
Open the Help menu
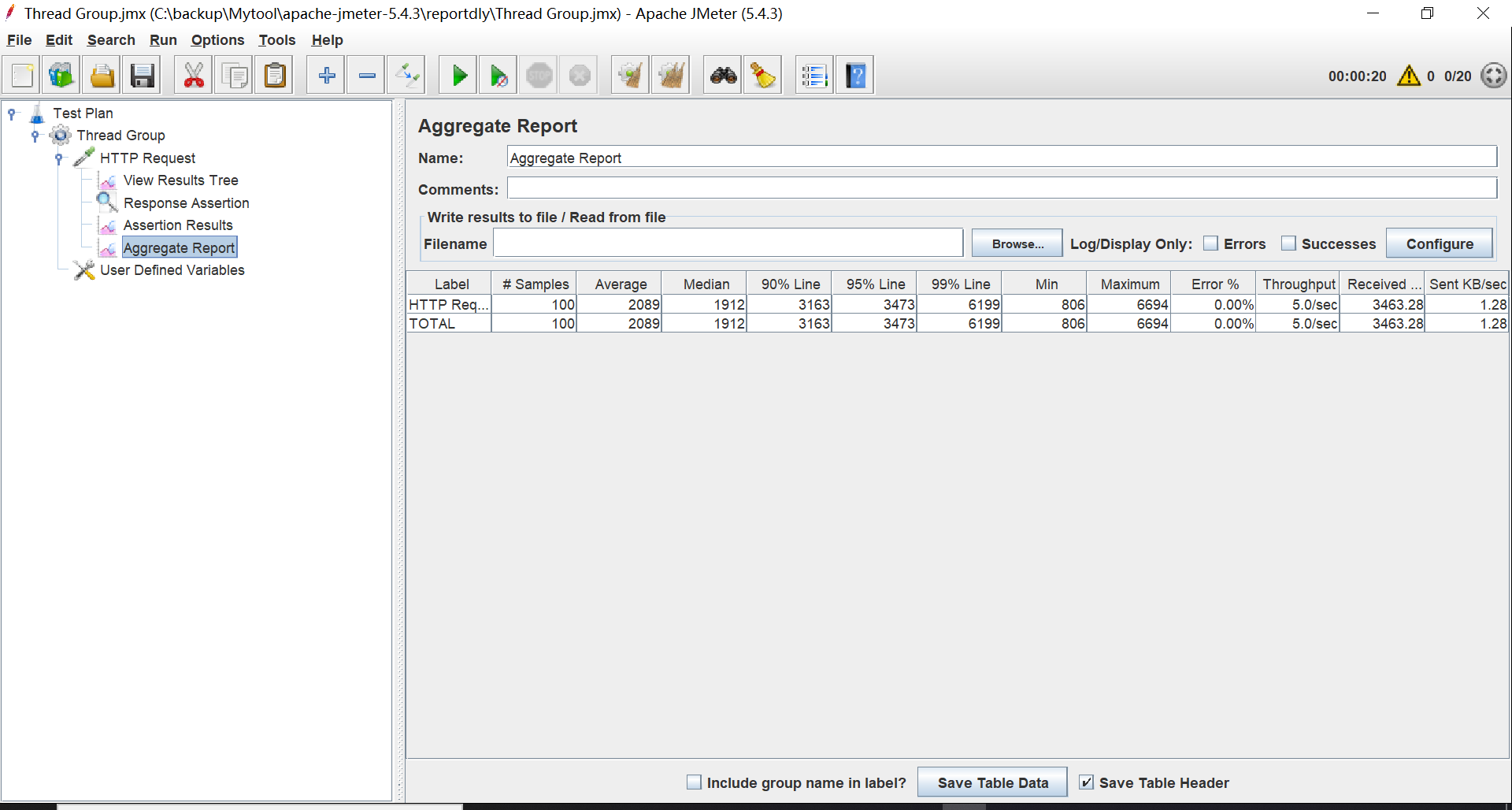pos(327,40)
